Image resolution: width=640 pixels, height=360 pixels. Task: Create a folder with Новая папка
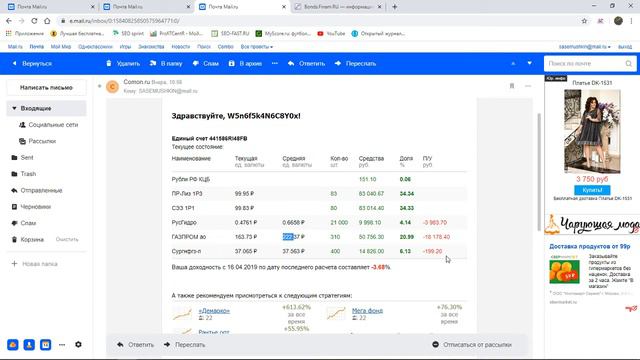35,264
